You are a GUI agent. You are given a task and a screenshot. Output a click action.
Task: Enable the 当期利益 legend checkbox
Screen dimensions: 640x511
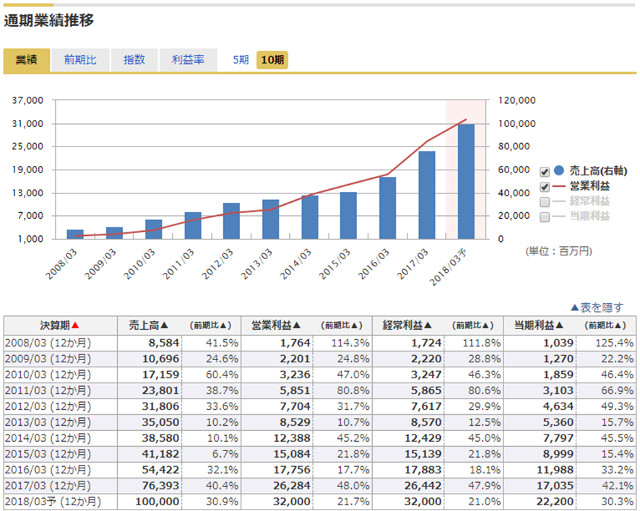click(544, 217)
